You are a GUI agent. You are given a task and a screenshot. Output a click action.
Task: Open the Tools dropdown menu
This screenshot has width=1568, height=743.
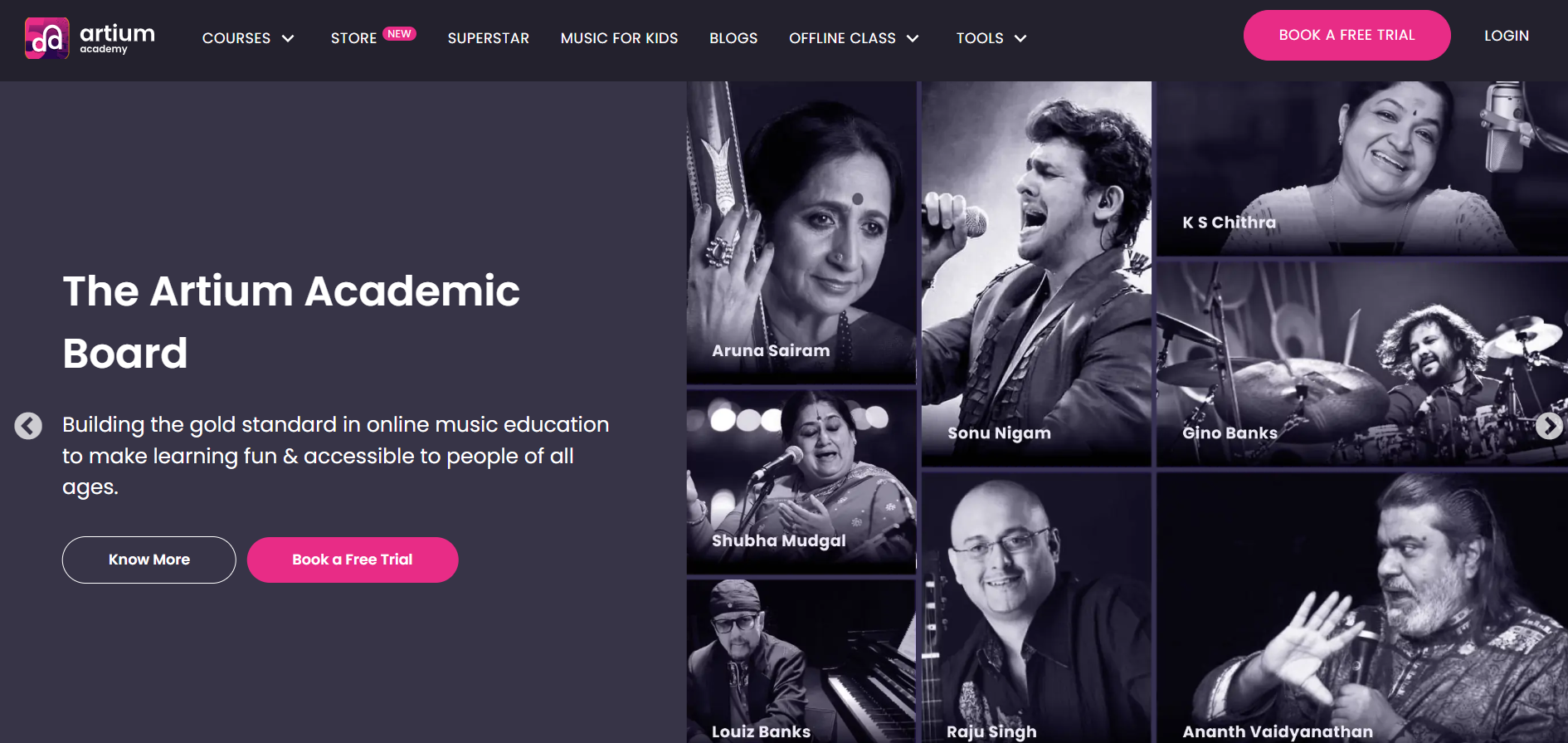pyautogui.click(x=991, y=38)
